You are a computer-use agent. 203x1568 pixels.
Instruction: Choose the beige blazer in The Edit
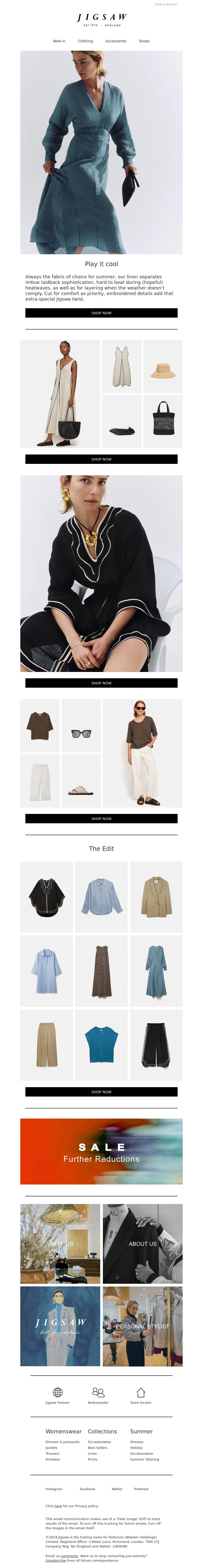click(156, 897)
